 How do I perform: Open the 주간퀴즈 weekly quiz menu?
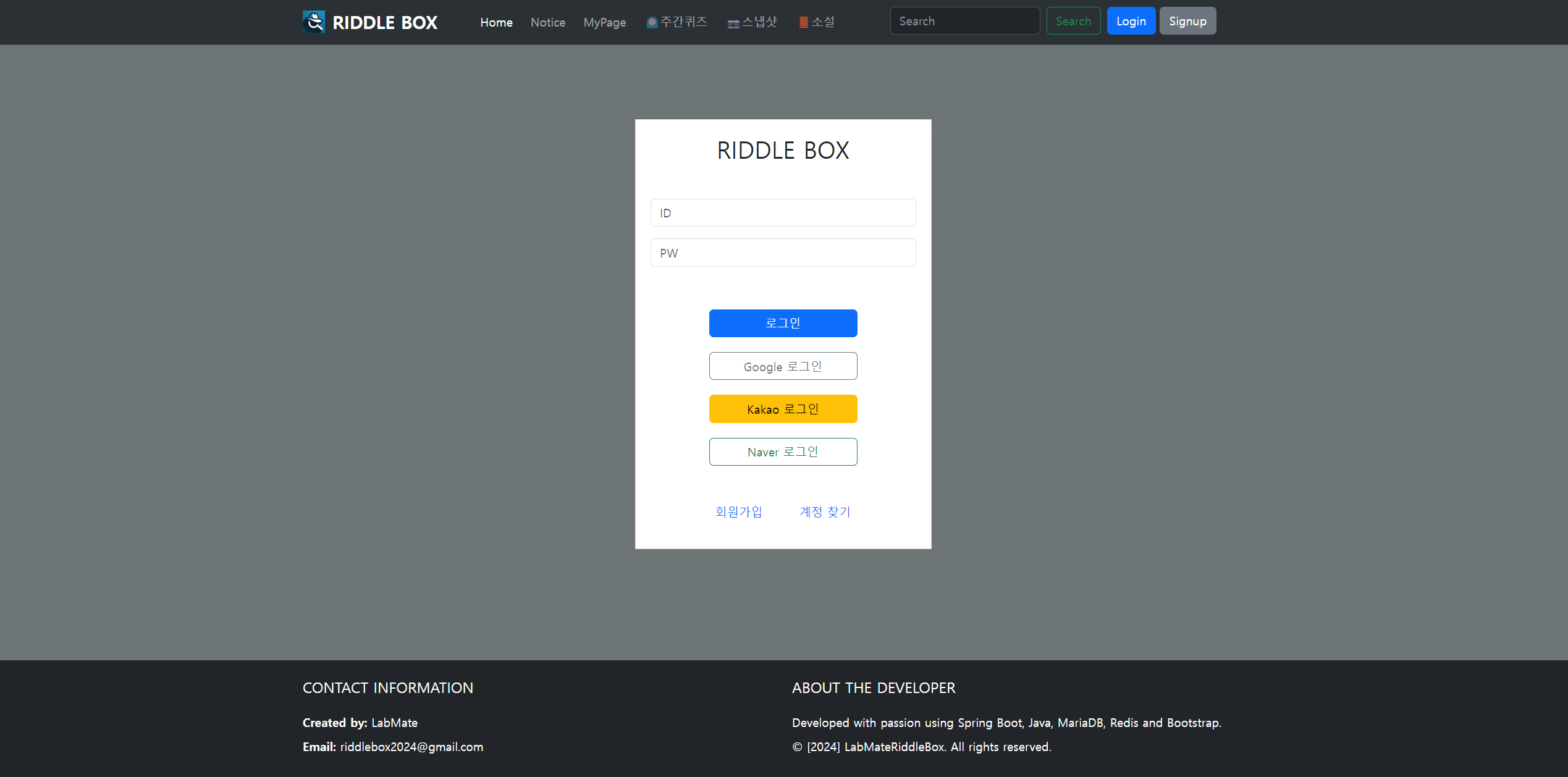coord(677,22)
